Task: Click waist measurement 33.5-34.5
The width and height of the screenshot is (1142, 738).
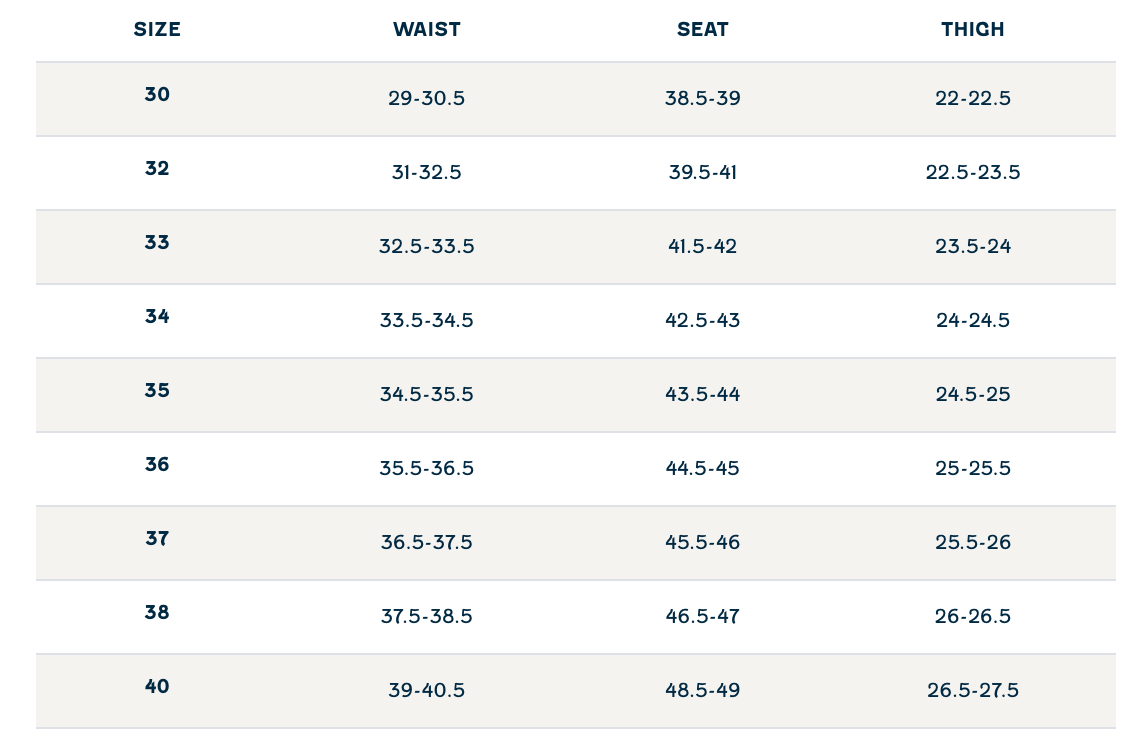Action: pyautogui.click(x=427, y=321)
